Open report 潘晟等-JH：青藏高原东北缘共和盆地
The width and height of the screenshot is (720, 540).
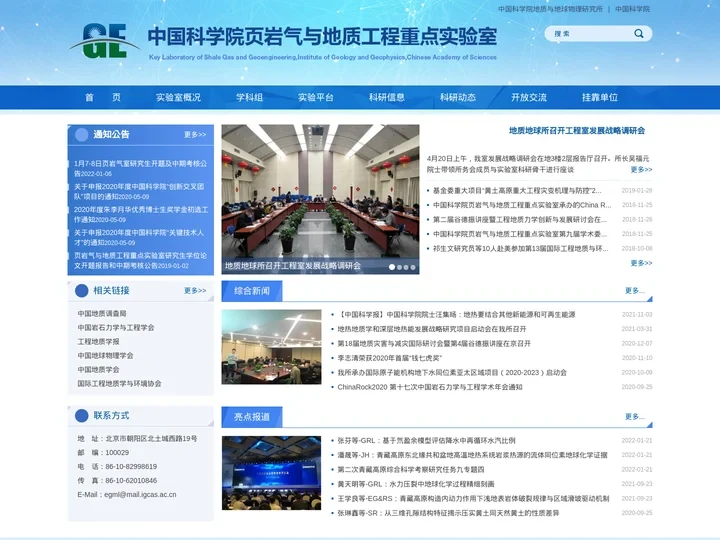[x=472, y=455]
